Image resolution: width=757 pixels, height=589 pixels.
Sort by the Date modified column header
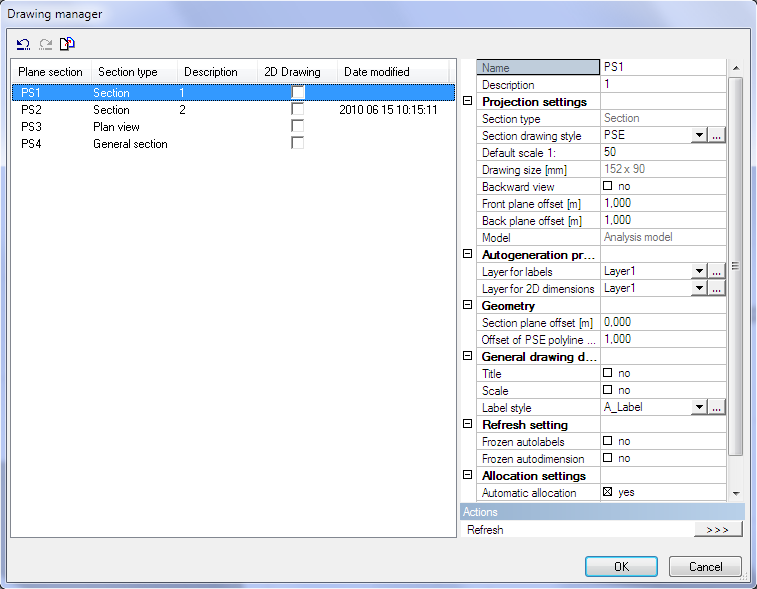click(x=390, y=72)
